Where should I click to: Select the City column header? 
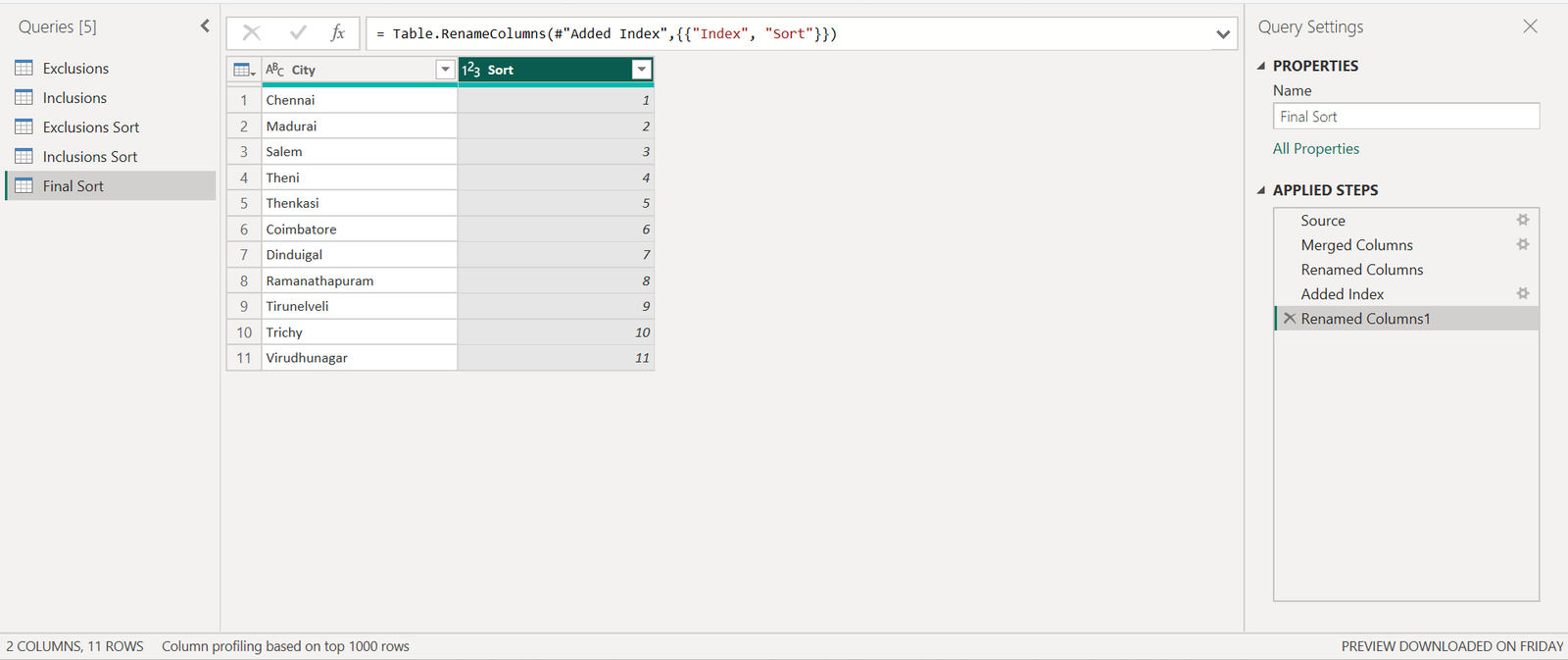(359, 70)
